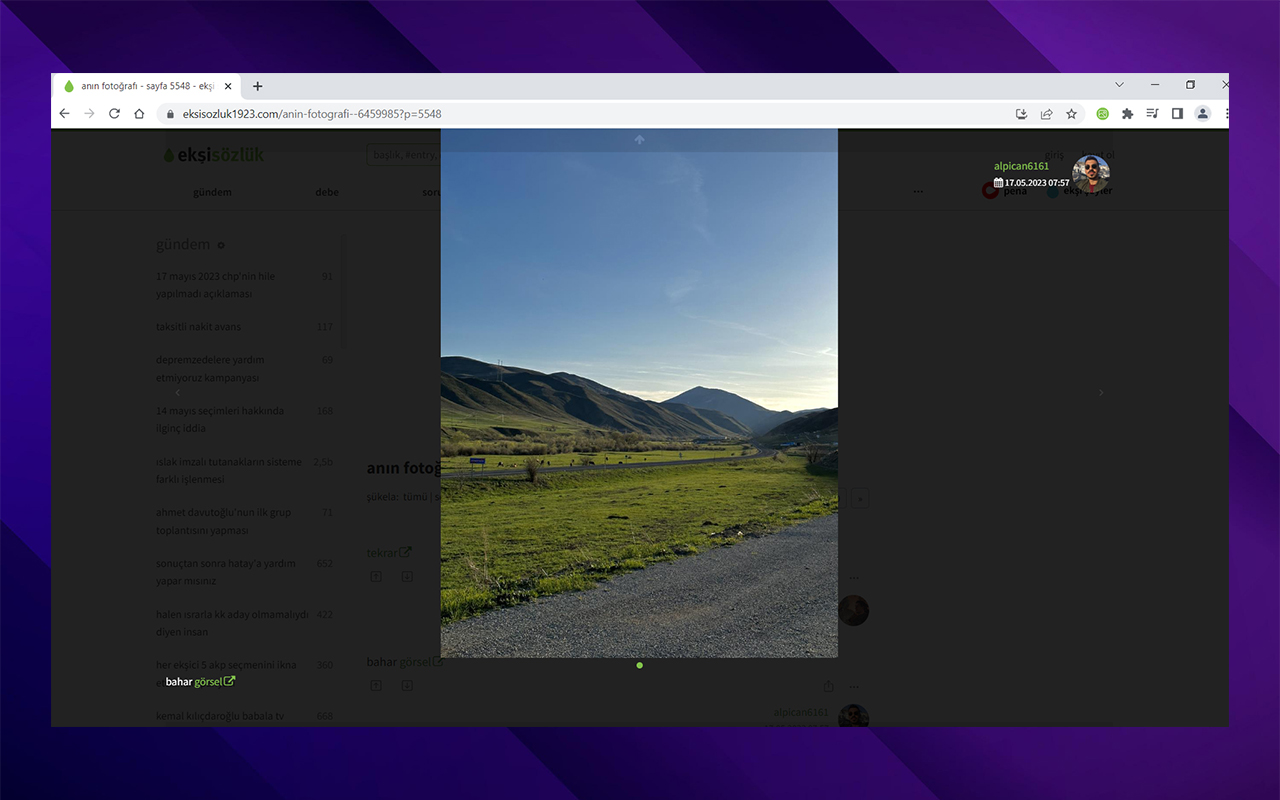1280x800 pixels.
Task: Downvote the 'bahar görsel' entry
Action: 407,686
